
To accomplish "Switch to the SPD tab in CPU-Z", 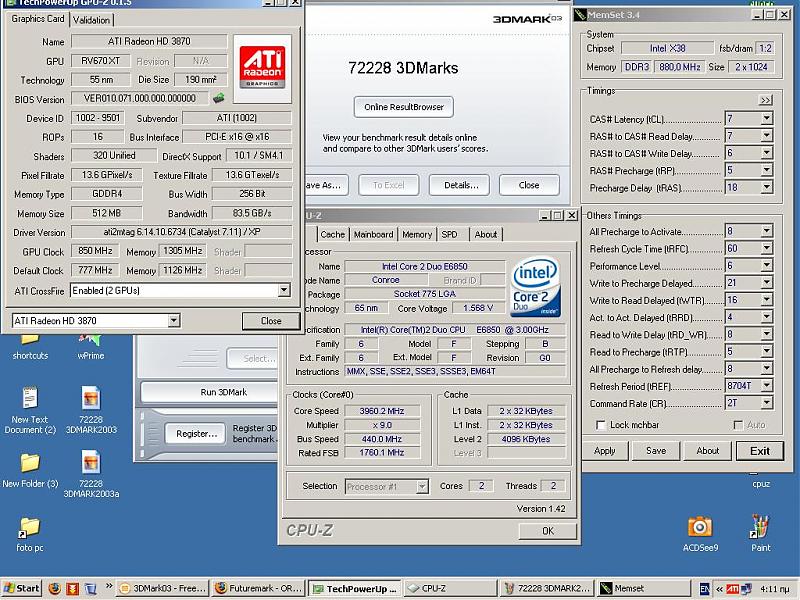I will pyautogui.click(x=449, y=234).
